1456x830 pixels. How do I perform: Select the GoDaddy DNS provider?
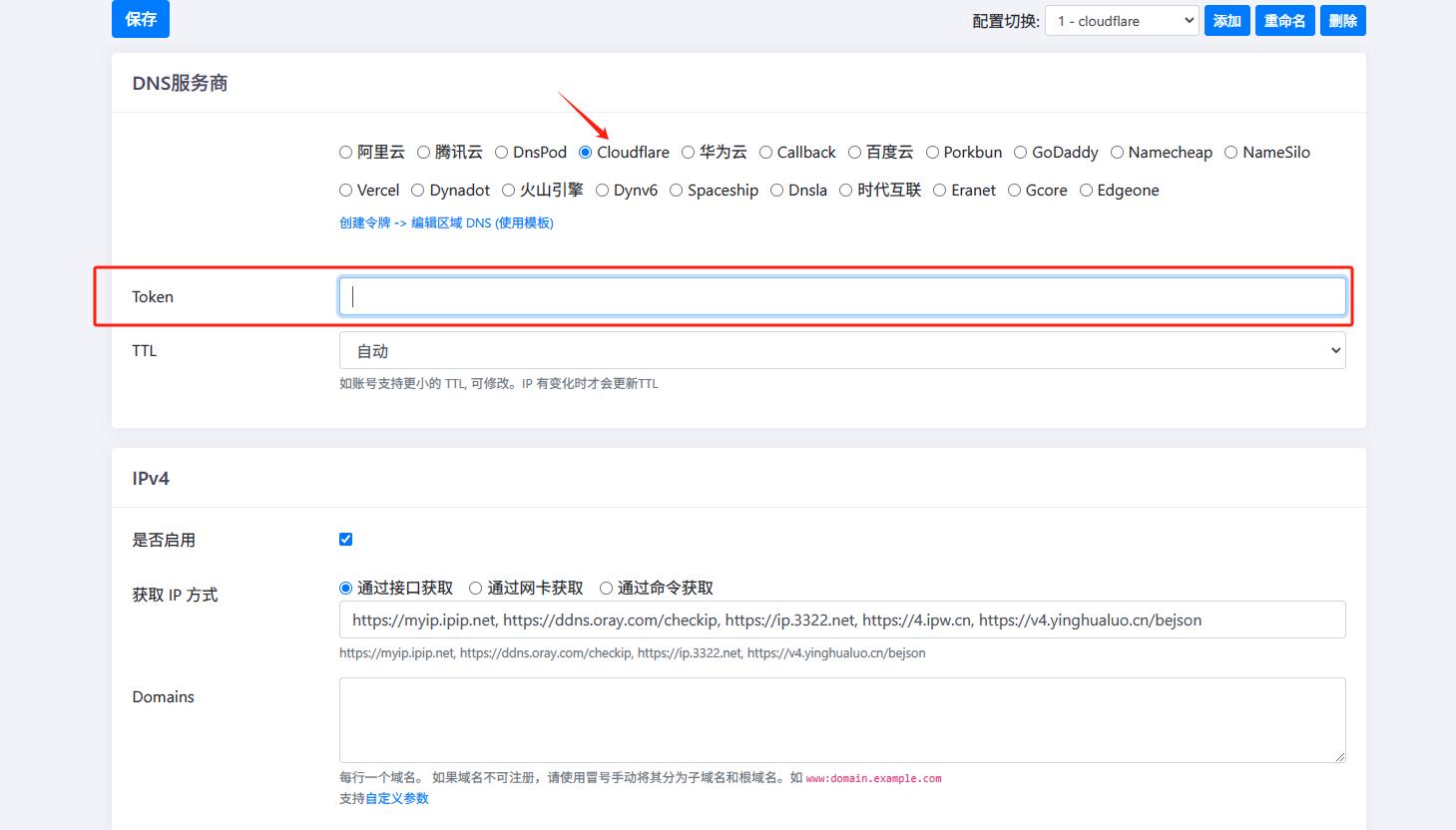pos(1019,152)
